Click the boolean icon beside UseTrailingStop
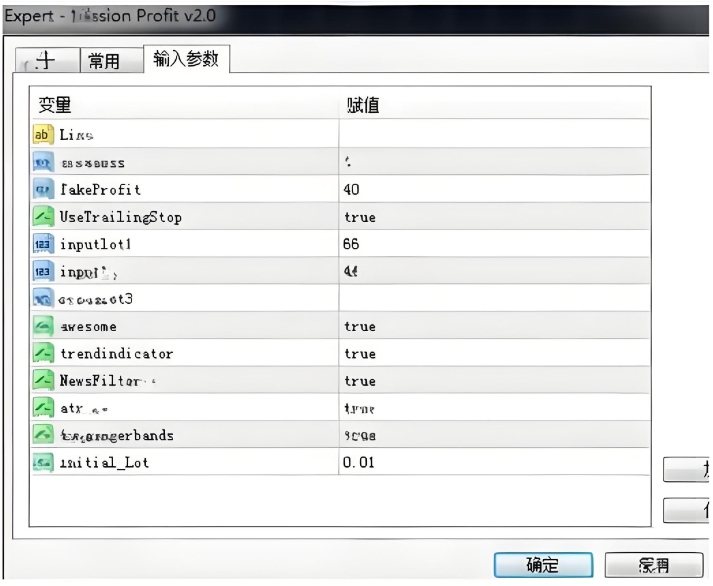Screen dimensions: 713x586 click(42, 216)
